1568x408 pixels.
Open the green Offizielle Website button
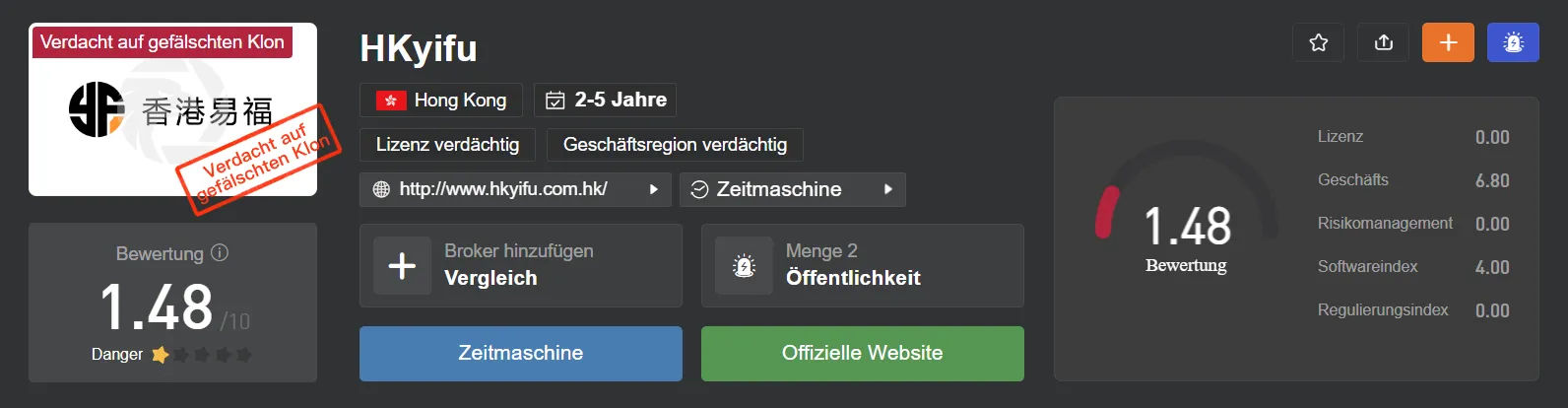(863, 354)
